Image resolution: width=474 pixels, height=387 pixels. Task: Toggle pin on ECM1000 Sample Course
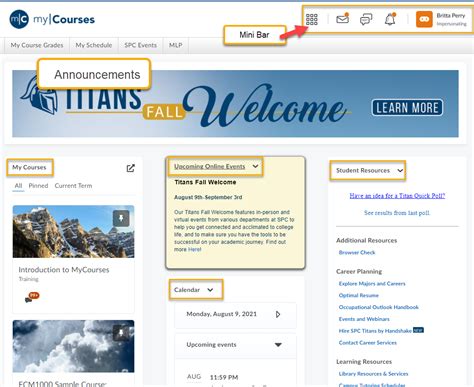[121, 332]
